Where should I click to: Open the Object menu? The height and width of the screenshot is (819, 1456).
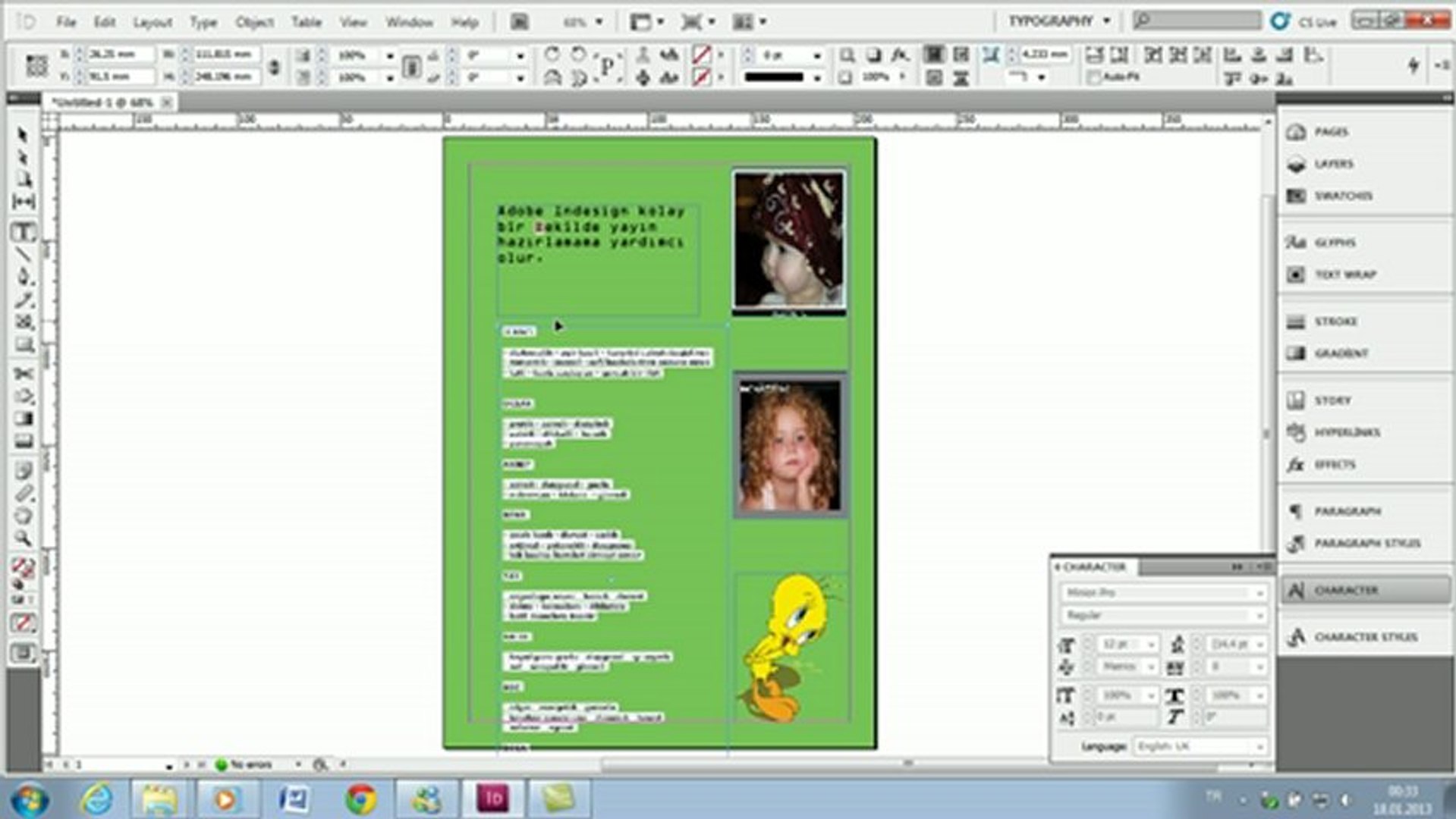[x=254, y=22]
